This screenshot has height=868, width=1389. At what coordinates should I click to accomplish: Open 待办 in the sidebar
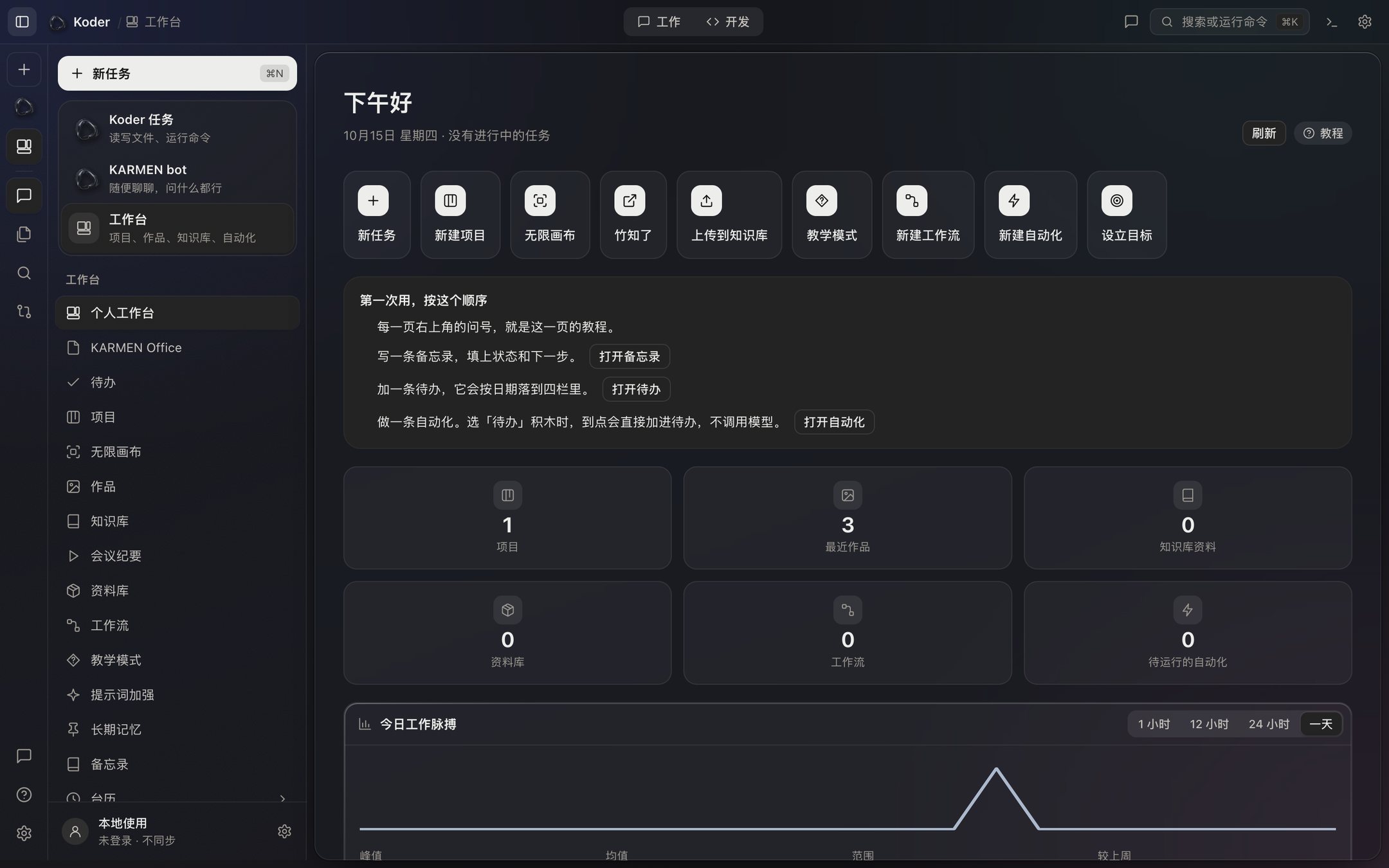point(177,383)
